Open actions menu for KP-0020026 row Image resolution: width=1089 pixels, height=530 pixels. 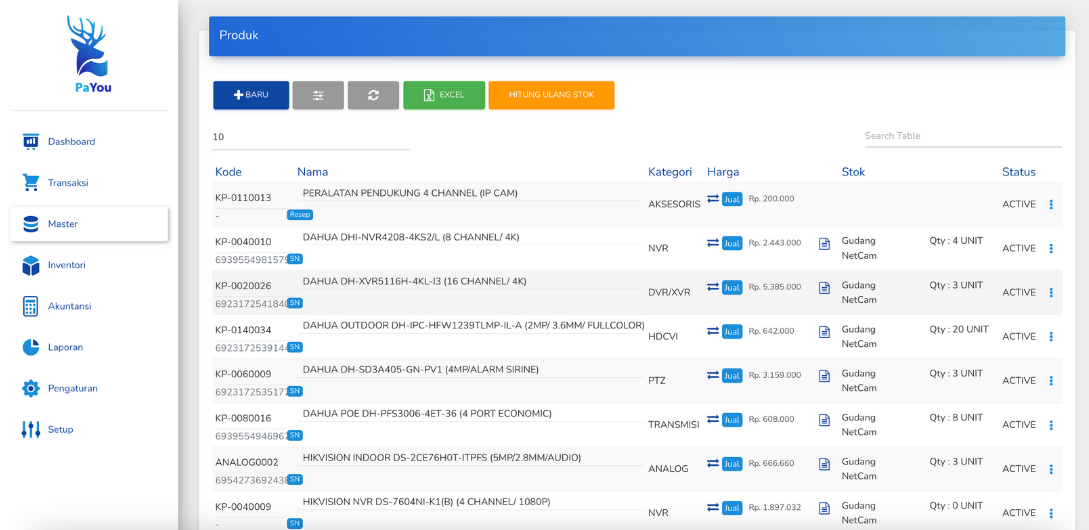1051,292
